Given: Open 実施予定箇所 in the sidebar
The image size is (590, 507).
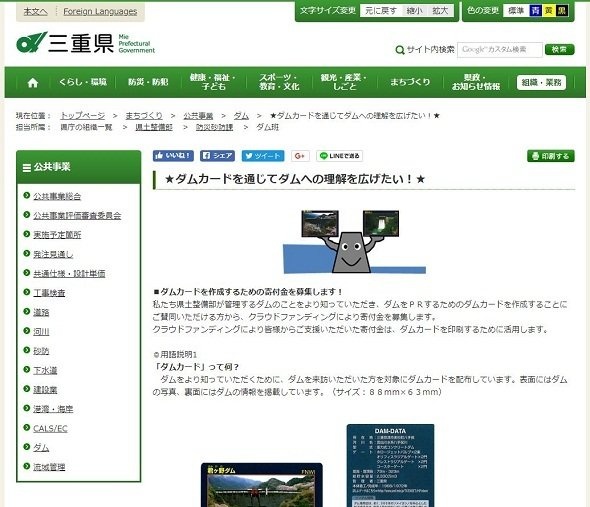Looking at the screenshot, I should click(57, 235).
